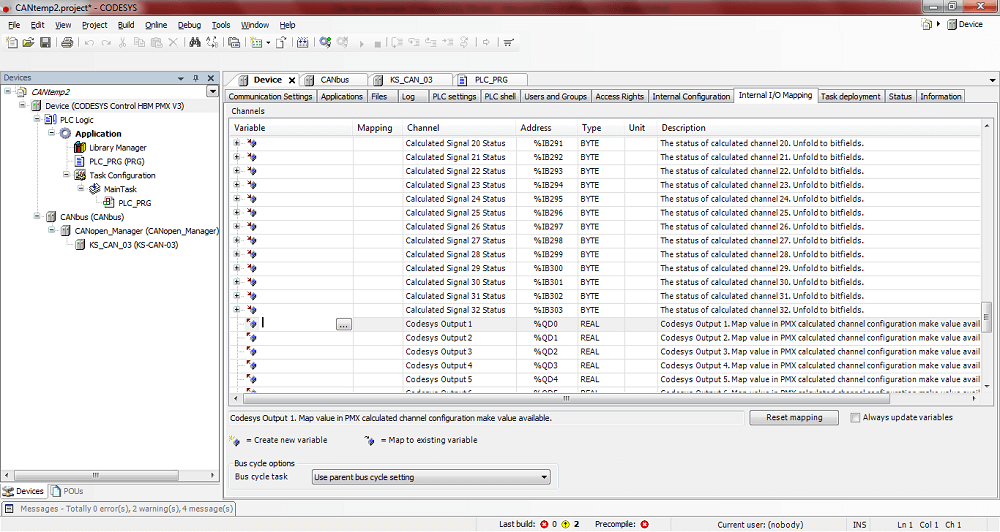Collapse the Device (CODESYS Control HBM PMX V3) node
Screen dimensions: 1000x532
click(22, 105)
